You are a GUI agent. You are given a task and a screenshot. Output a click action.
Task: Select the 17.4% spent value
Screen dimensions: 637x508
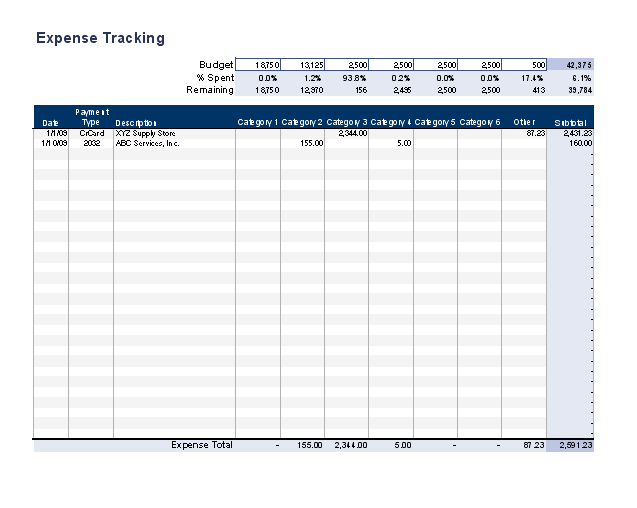pos(525,77)
